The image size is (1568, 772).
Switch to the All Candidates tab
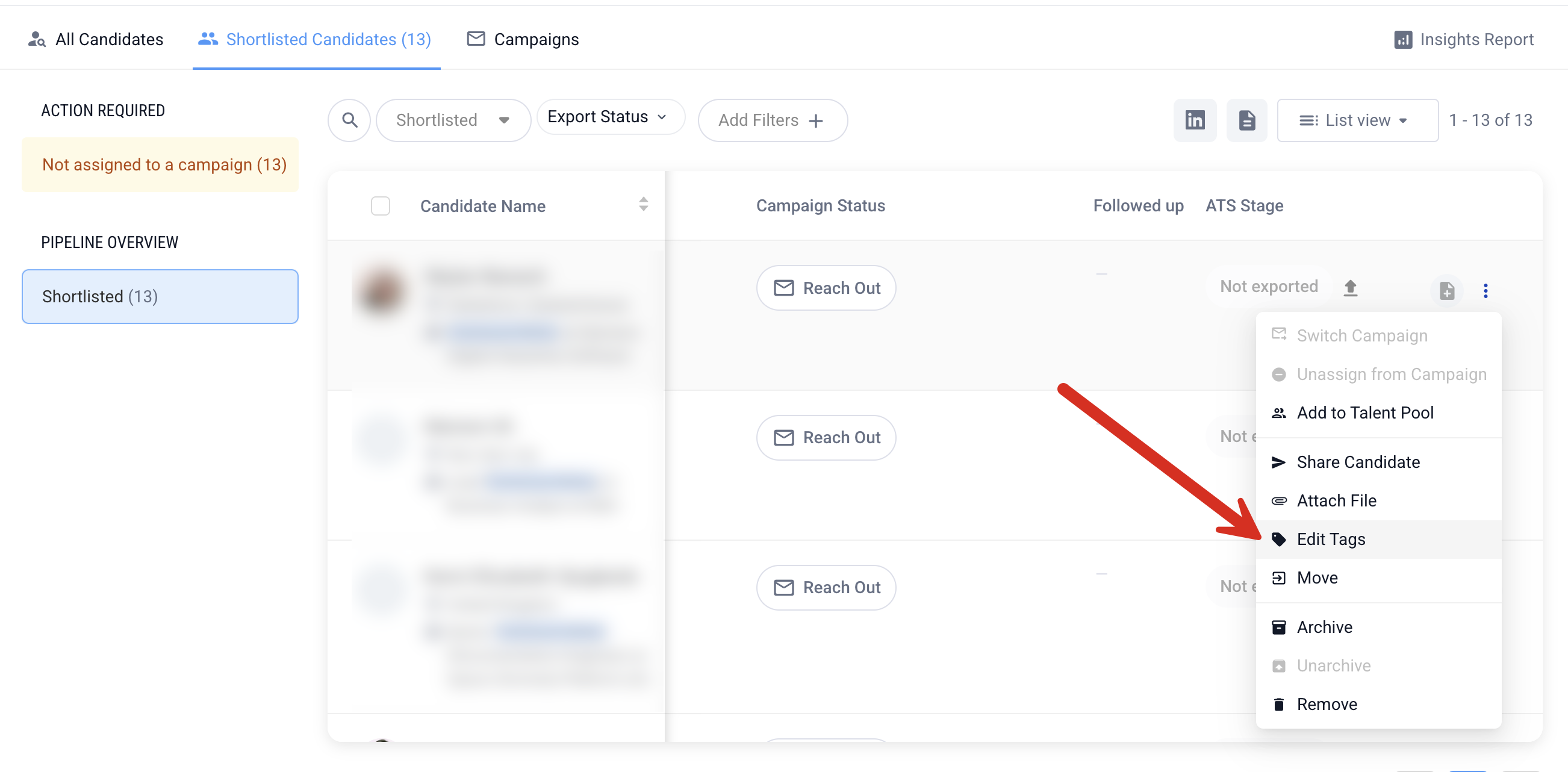click(x=96, y=40)
